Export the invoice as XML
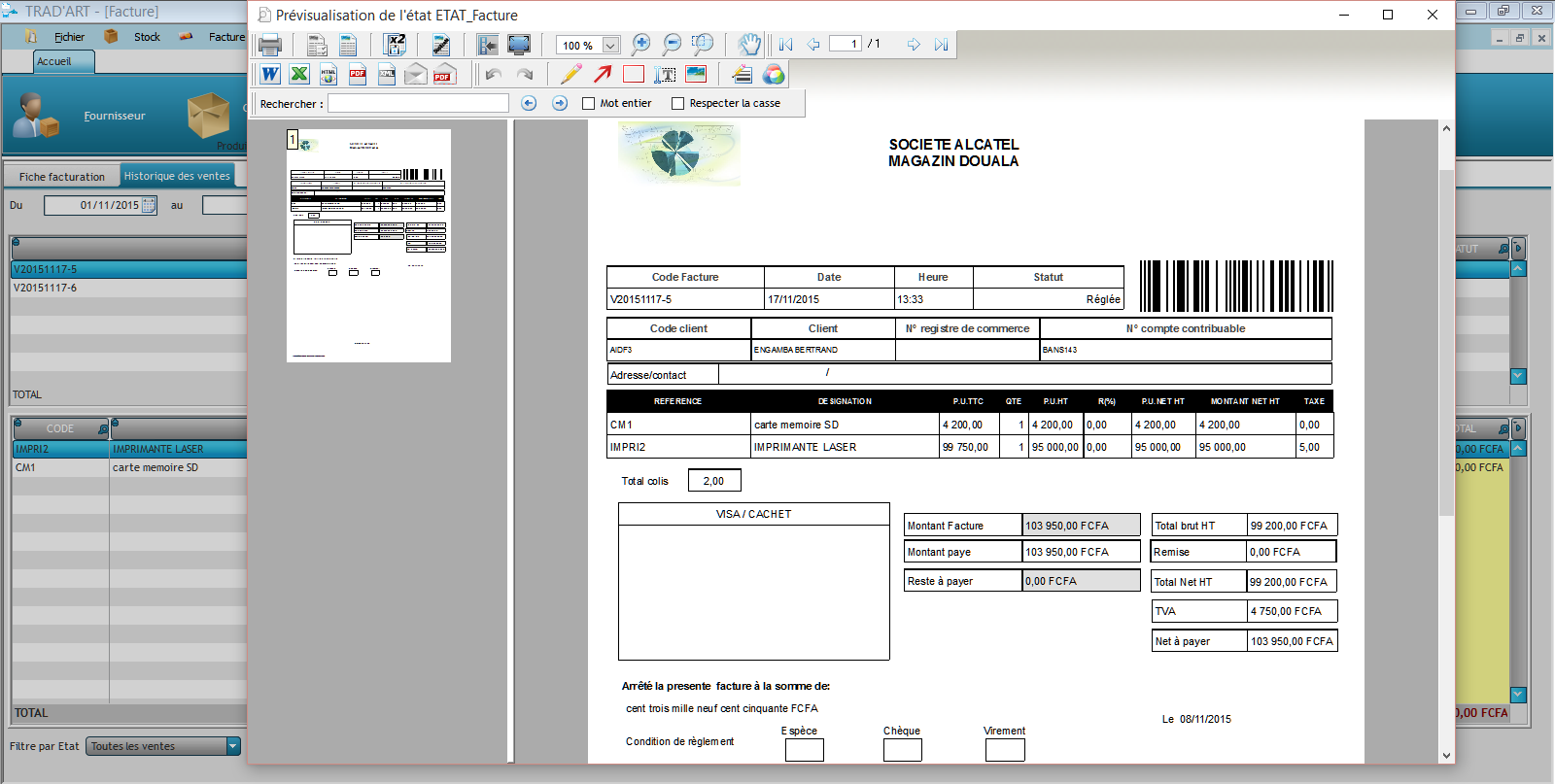Viewport: 1555px width, 784px height. (x=387, y=74)
